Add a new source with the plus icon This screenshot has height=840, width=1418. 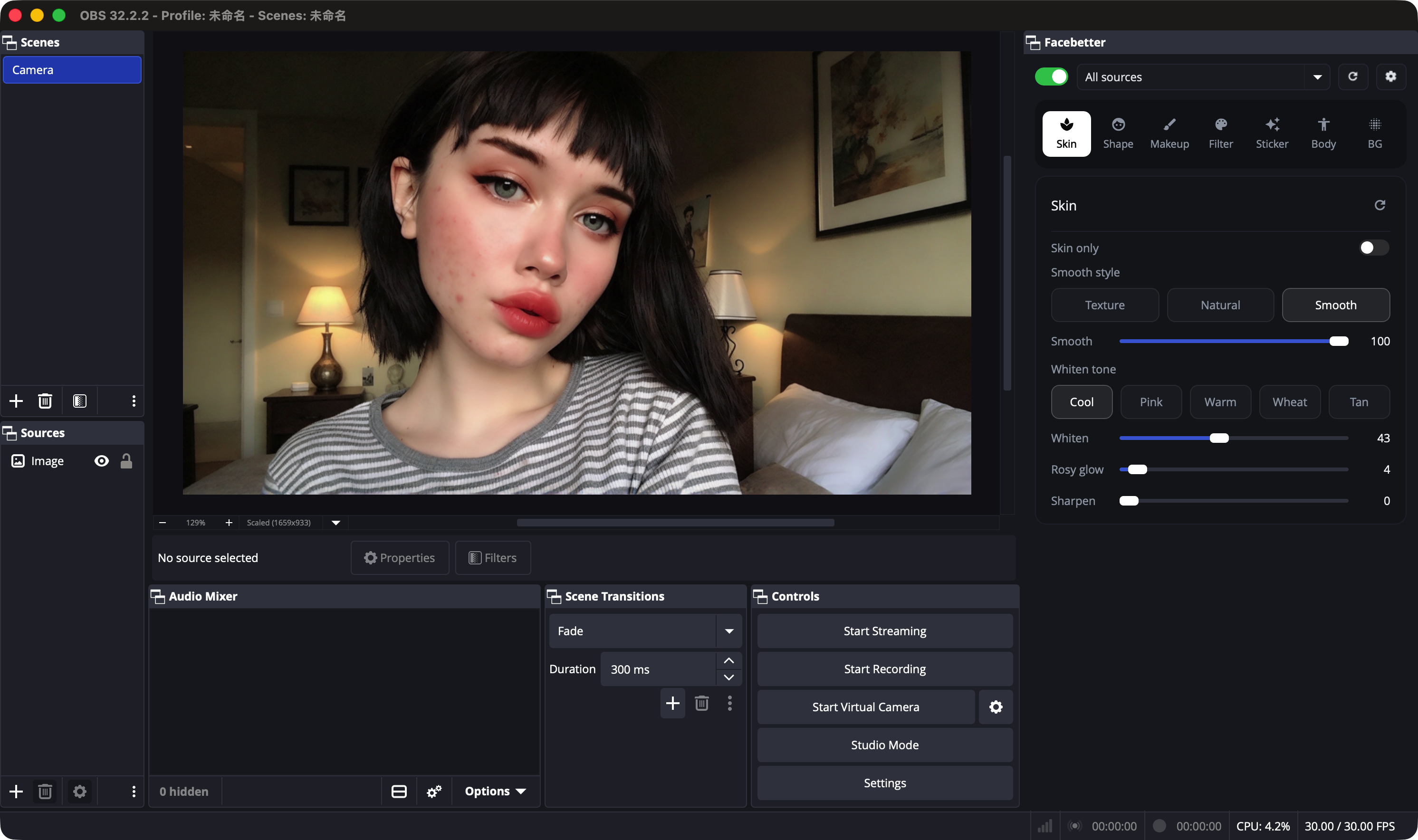click(16, 792)
